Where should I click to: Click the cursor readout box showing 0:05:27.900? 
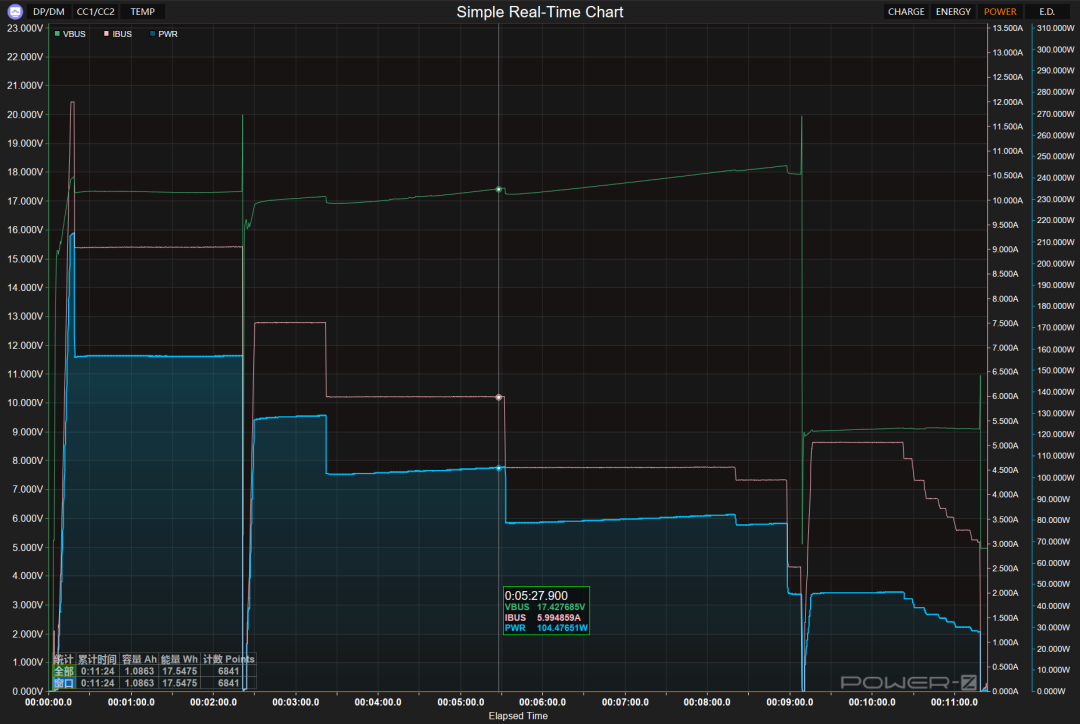pyautogui.click(x=546, y=611)
